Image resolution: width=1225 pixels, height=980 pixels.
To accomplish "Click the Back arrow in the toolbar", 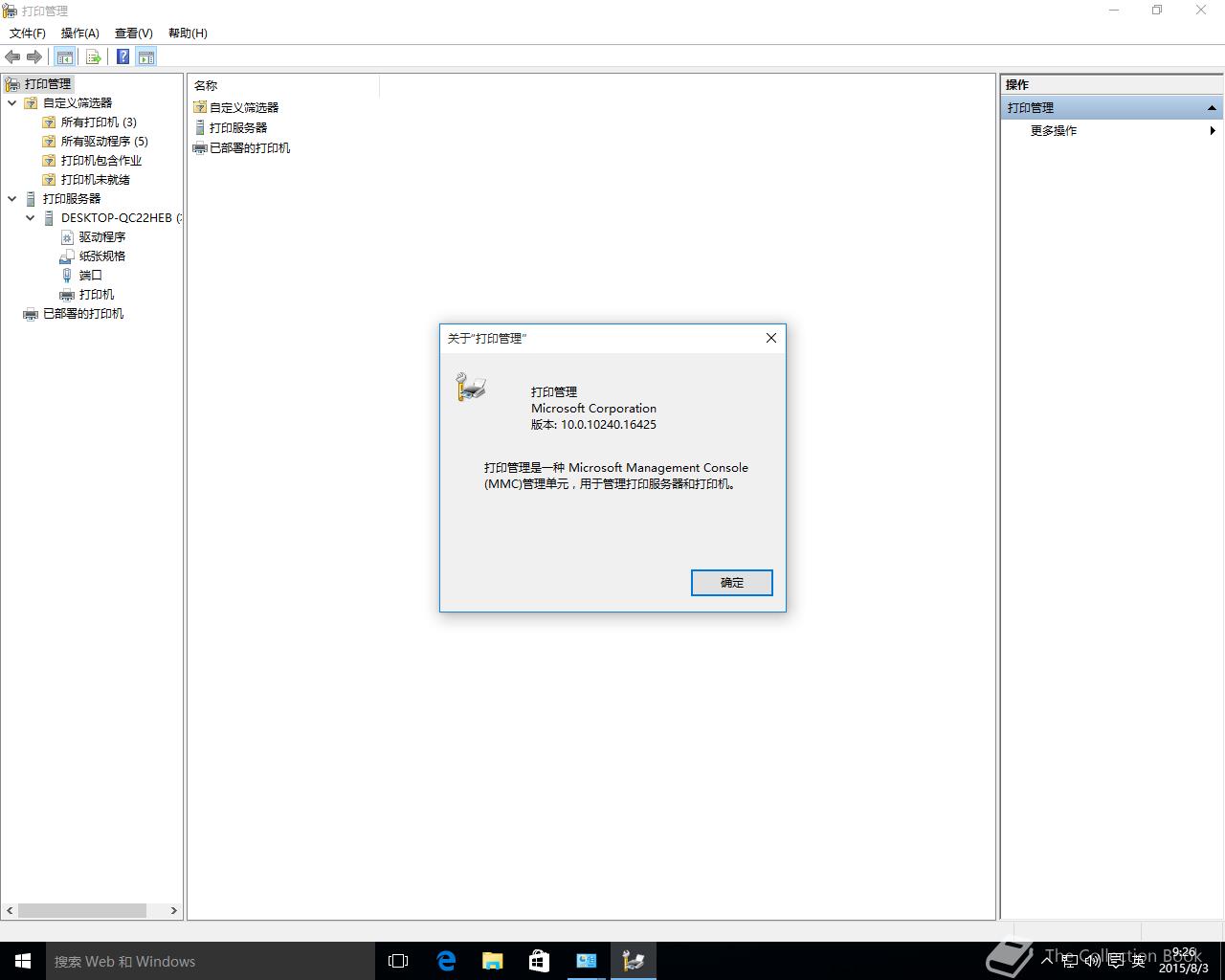I will click(x=12, y=57).
